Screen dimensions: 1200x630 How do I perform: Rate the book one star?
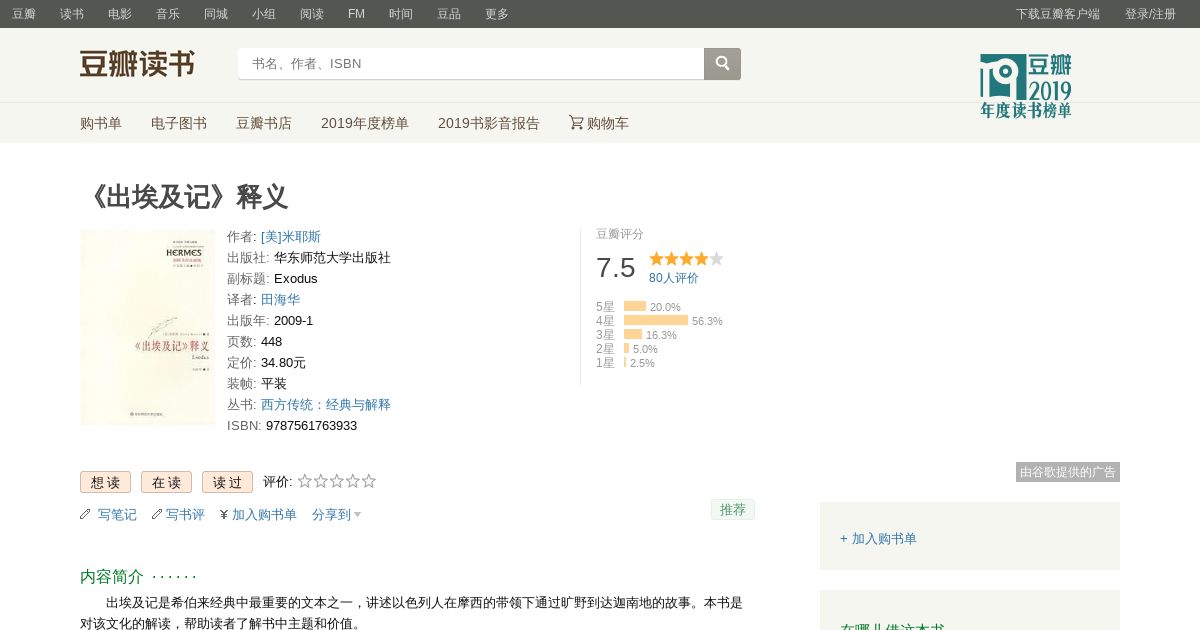coord(305,481)
